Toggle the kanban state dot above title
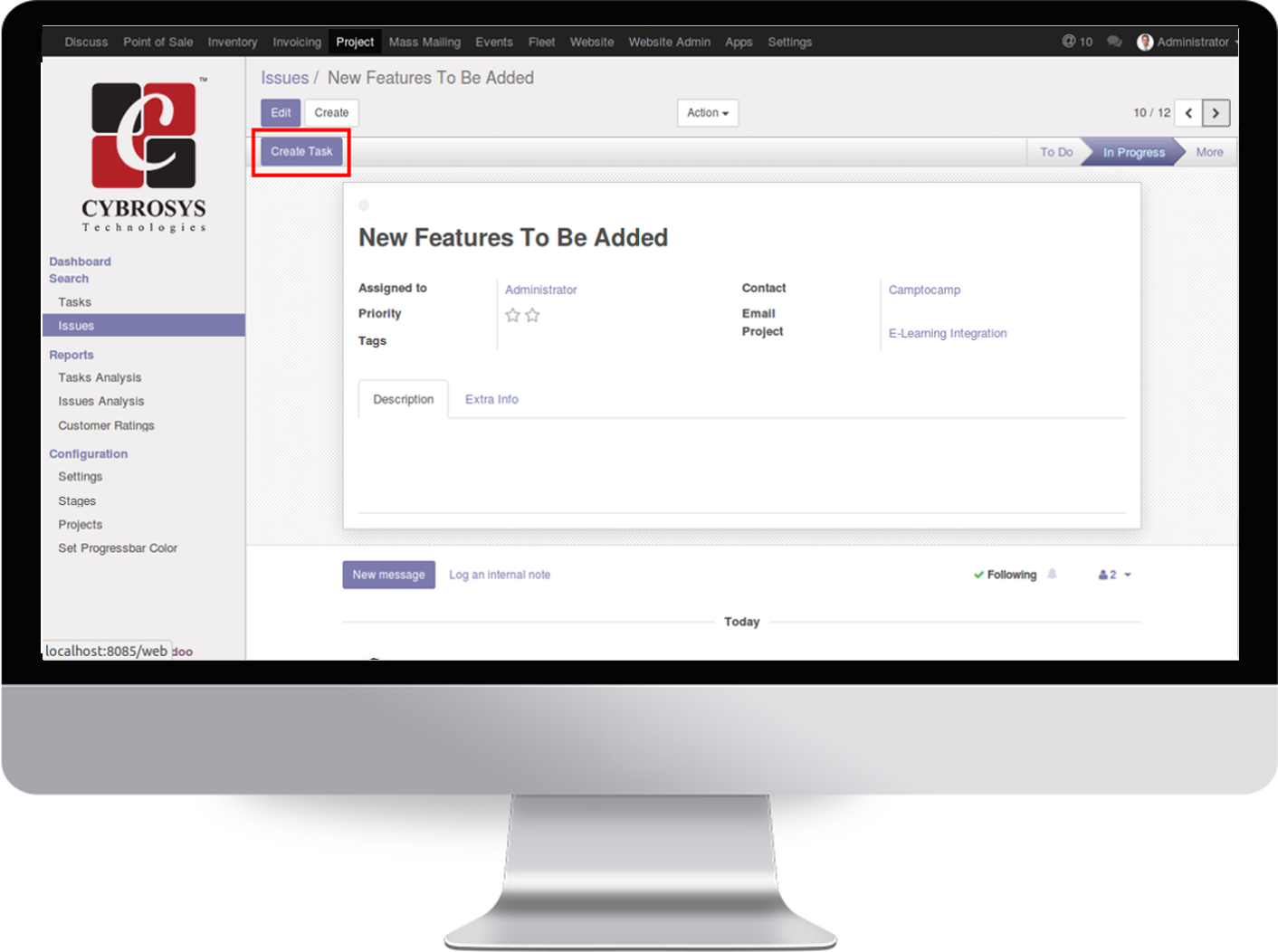 click(x=364, y=205)
